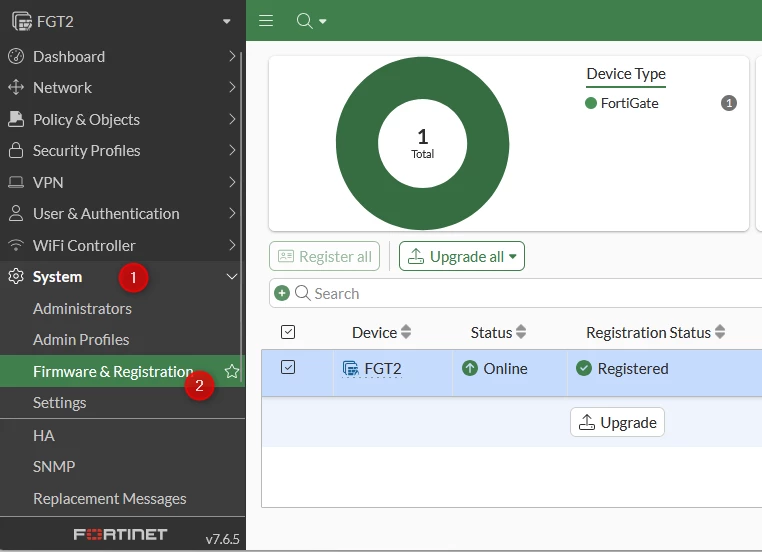Click the v7.6.5 version label

coord(223,539)
